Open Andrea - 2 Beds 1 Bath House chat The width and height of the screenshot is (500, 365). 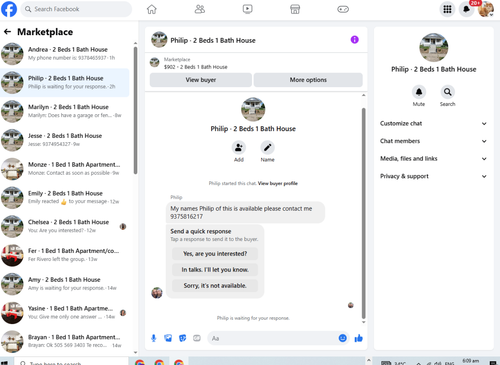pyautogui.click(x=65, y=54)
